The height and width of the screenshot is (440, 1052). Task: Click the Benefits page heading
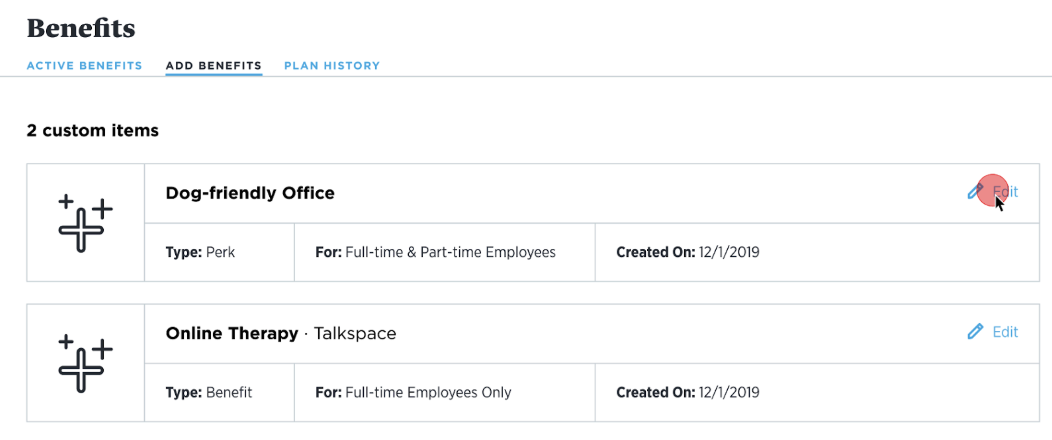click(x=81, y=28)
